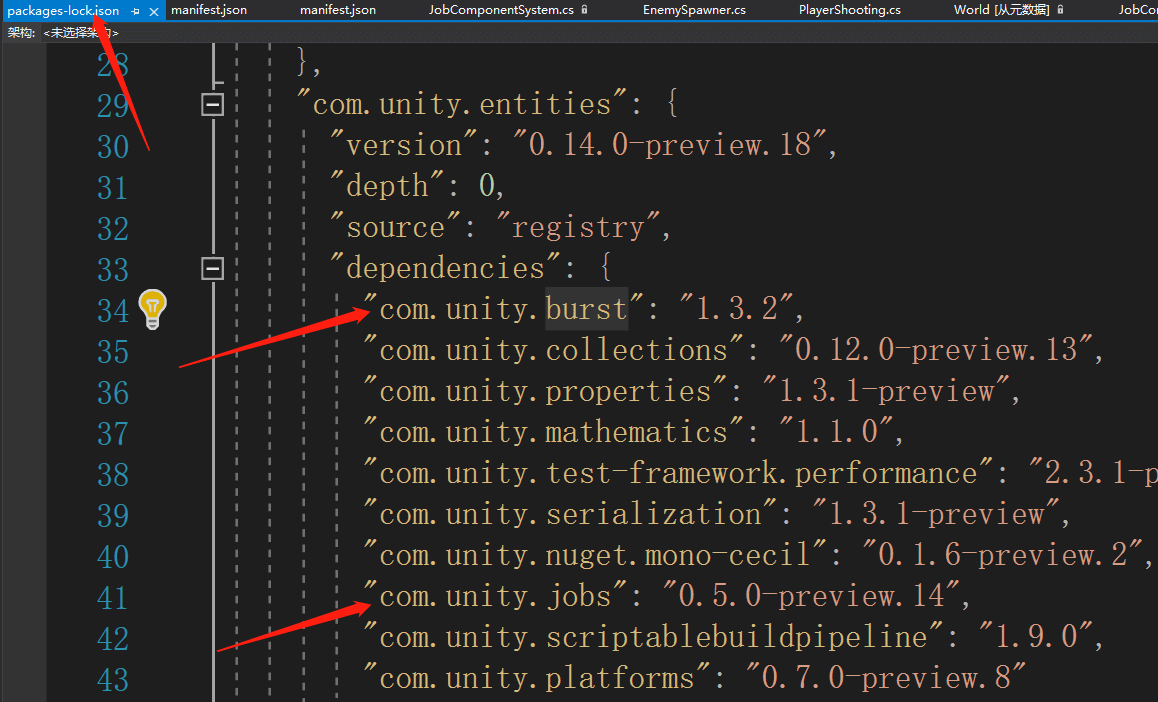Click the pin icon on packages-lock.json tab
Image resolution: width=1158 pixels, height=702 pixels.
(137, 11)
